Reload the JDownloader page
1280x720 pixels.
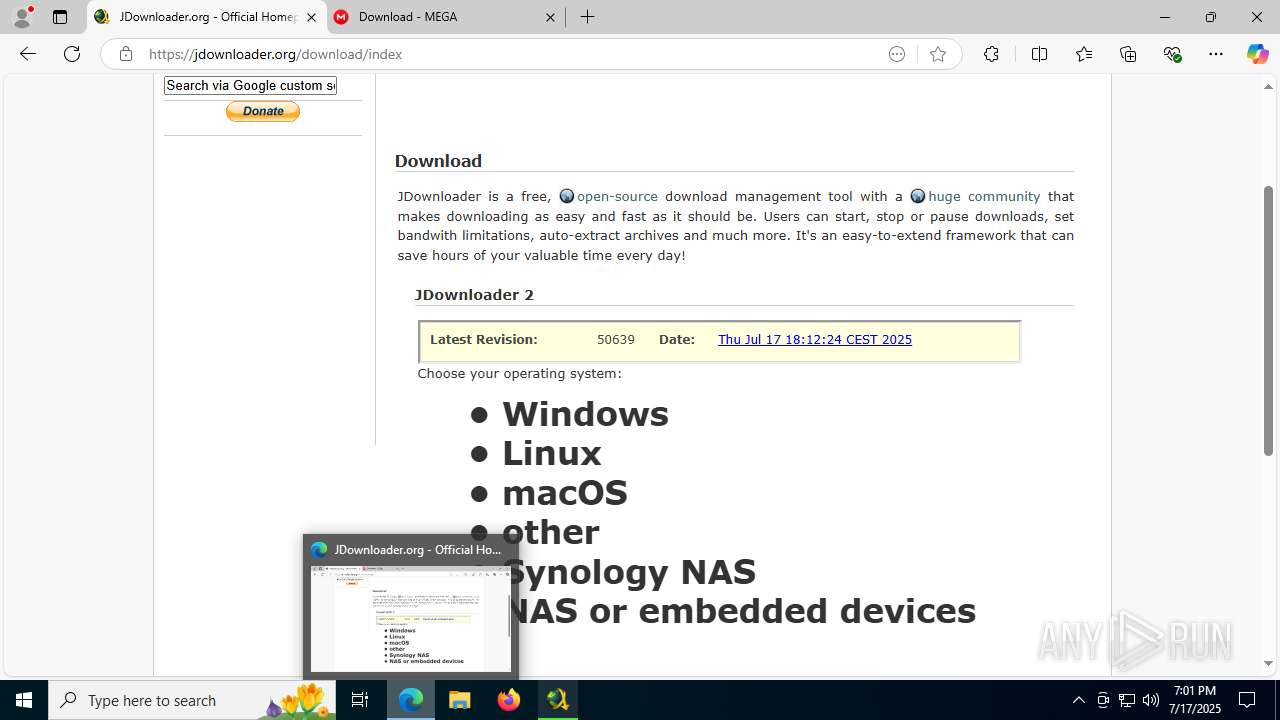coord(72,54)
